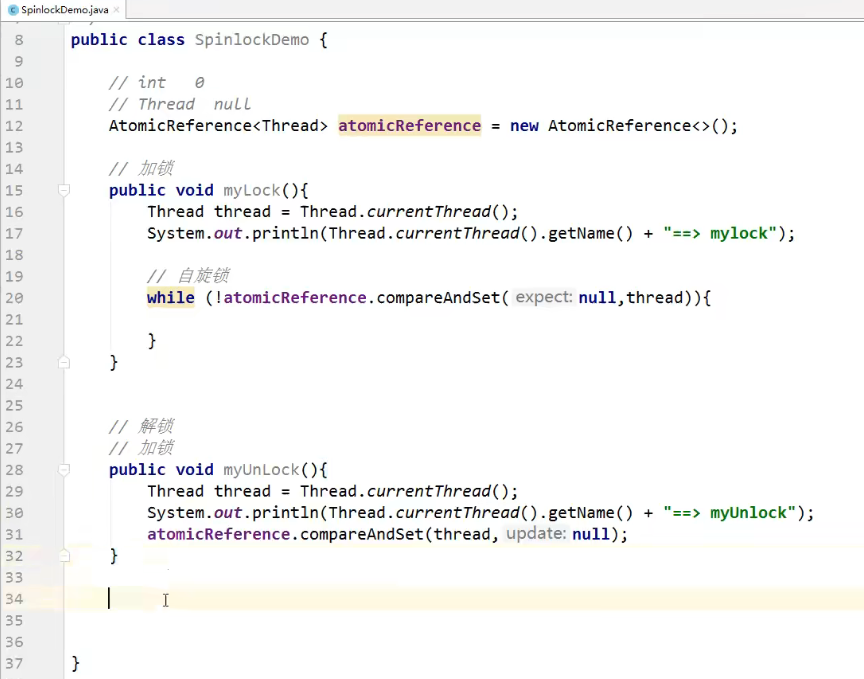The height and width of the screenshot is (679, 864).
Task: Click compareAndSet call on line 31
Action: click(361, 534)
